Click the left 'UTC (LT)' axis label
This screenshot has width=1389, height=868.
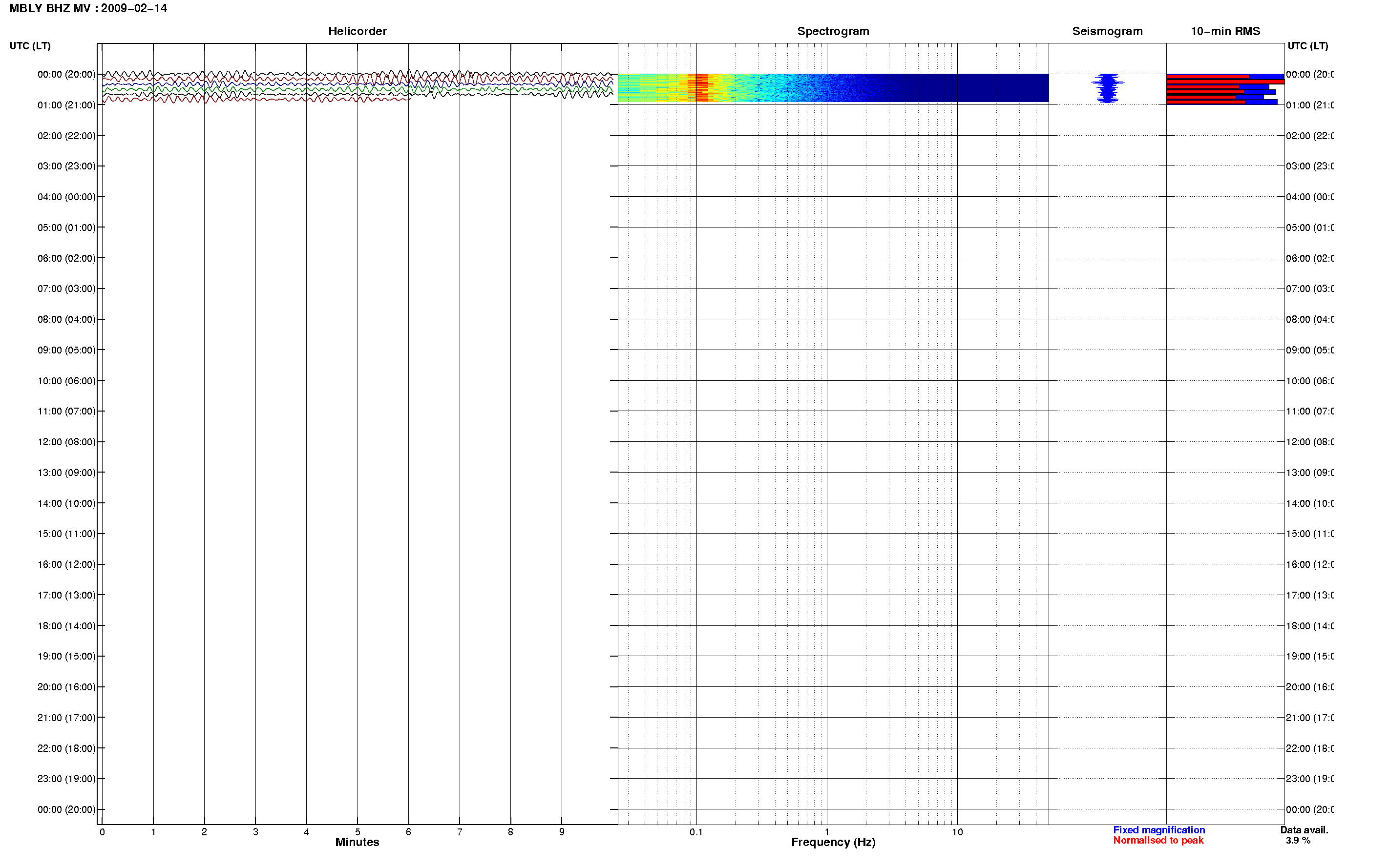(x=30, y=46)
